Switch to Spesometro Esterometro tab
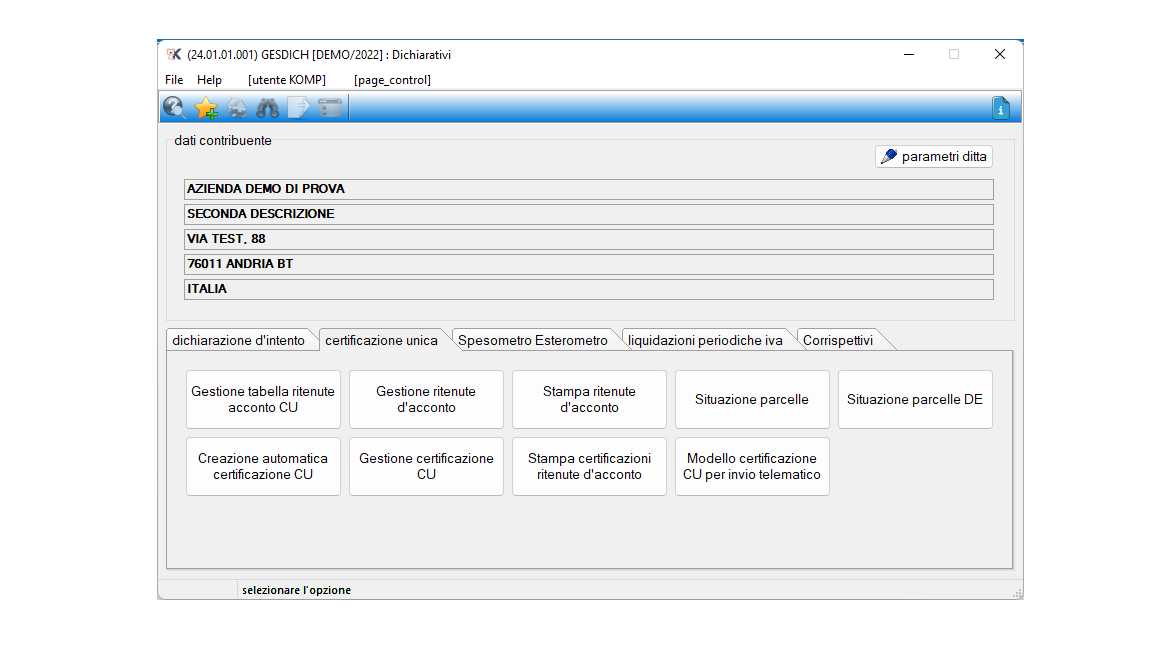Viewport: 1152px width, 648px height. (x=533, y=340)
